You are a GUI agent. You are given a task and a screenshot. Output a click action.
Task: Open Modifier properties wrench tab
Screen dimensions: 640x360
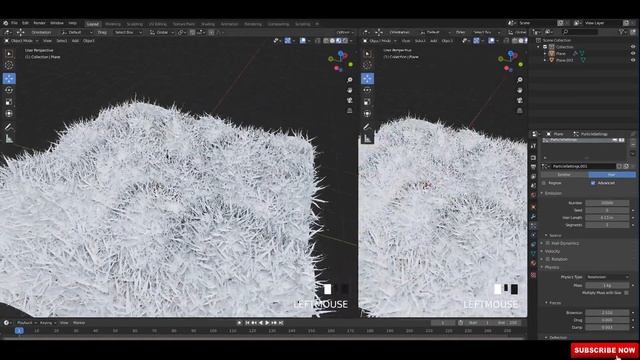coord(533,216)
